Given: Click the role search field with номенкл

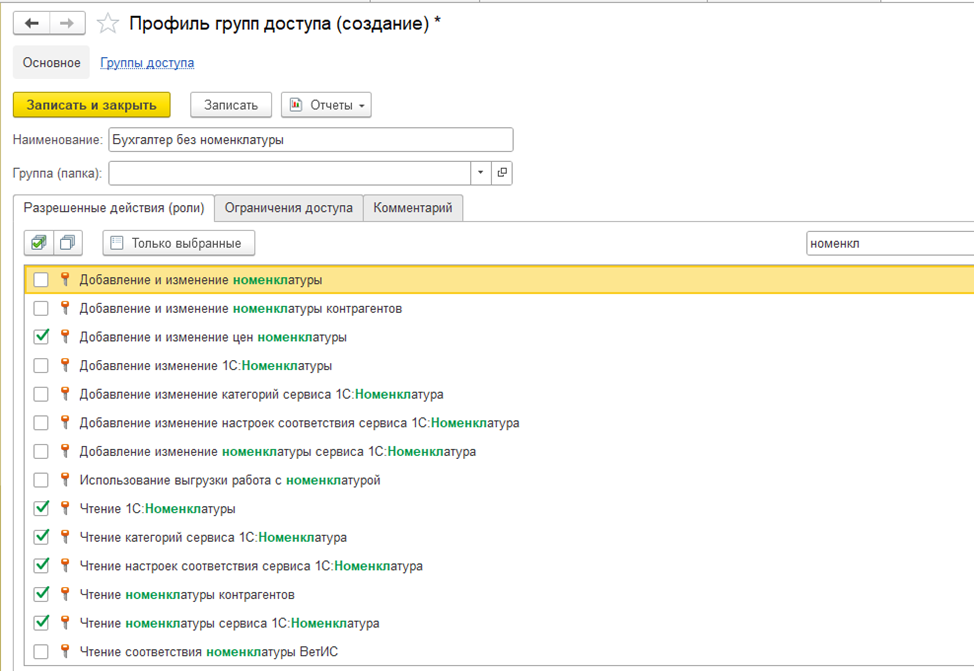Looking at the screenshot, I should tap(890, 243).
